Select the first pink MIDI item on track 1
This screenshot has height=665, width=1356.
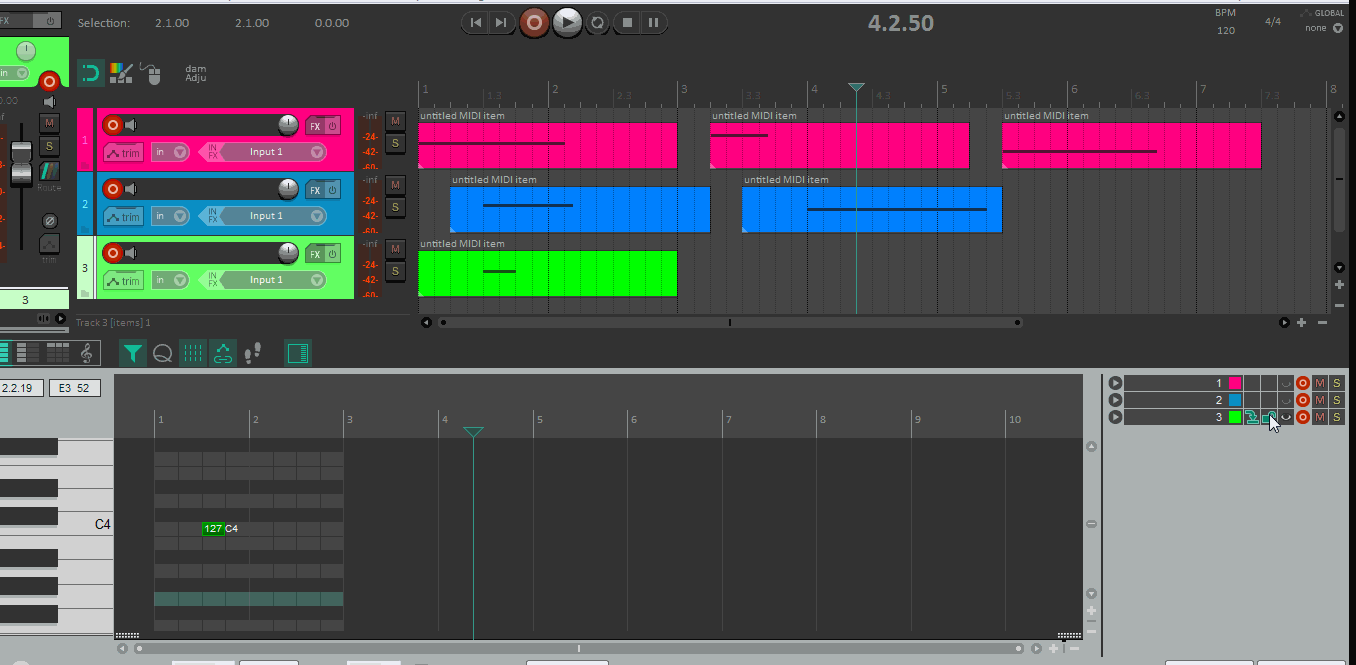pyautogui.click(x=548, y=145)
